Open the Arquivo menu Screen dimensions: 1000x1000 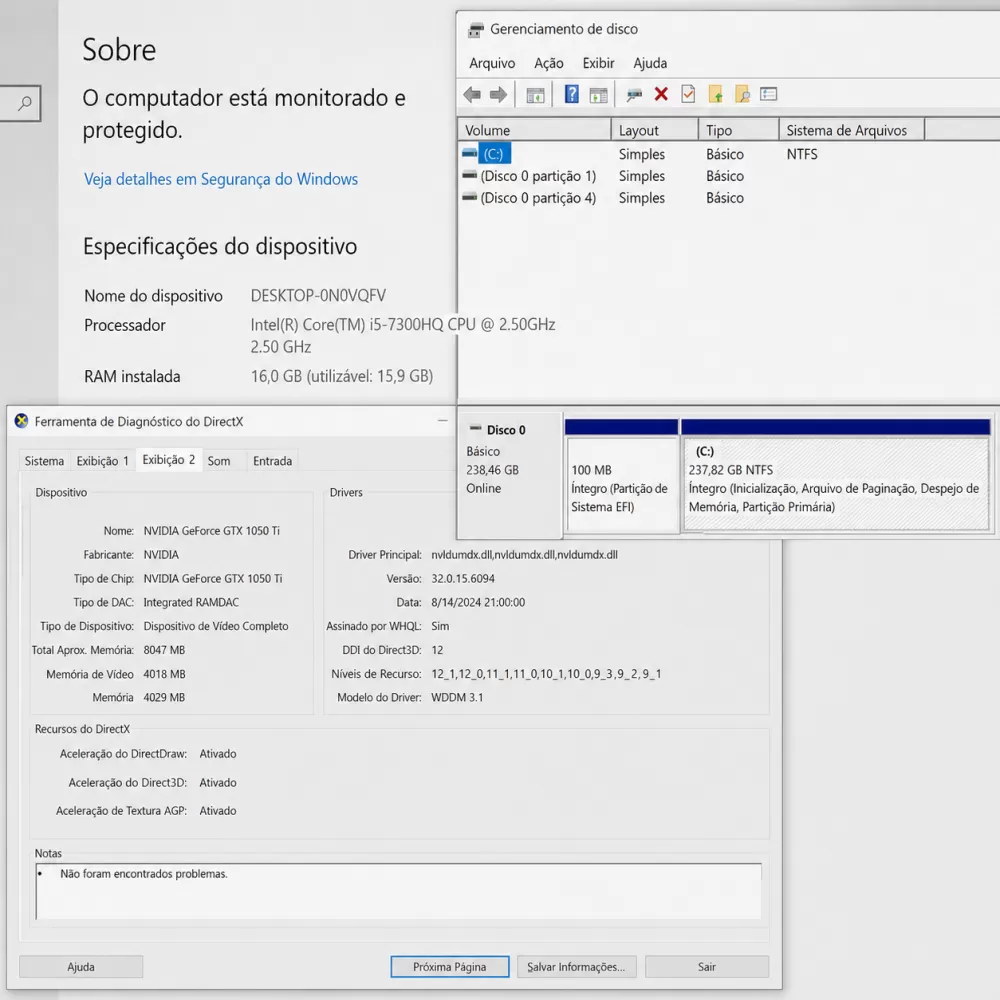pyautogui.click(x=492, y=63)
